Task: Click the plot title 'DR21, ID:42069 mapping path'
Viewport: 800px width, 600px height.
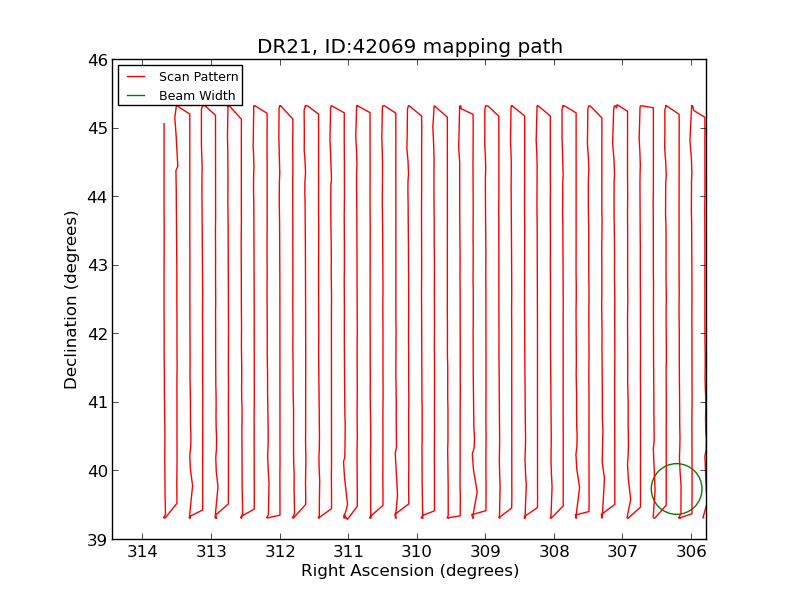Action: click(x=409, y=47)
